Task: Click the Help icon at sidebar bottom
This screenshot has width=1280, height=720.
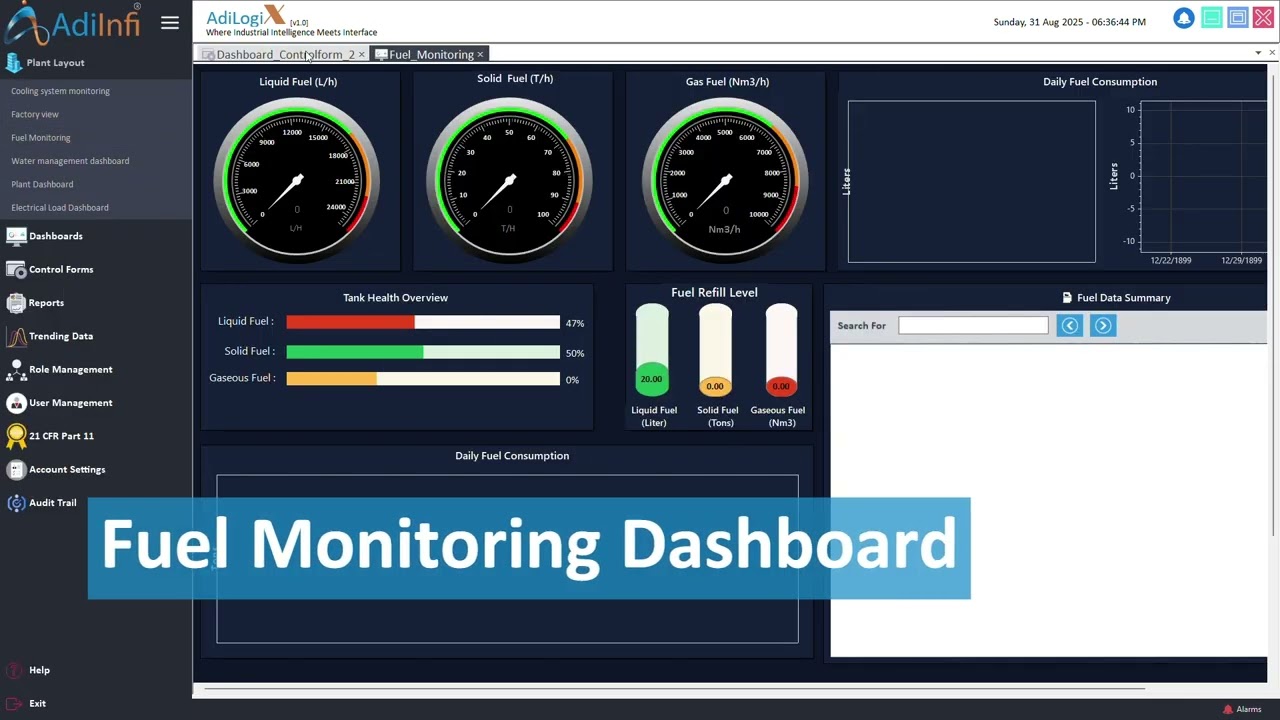Action: (x=14, y=670)
